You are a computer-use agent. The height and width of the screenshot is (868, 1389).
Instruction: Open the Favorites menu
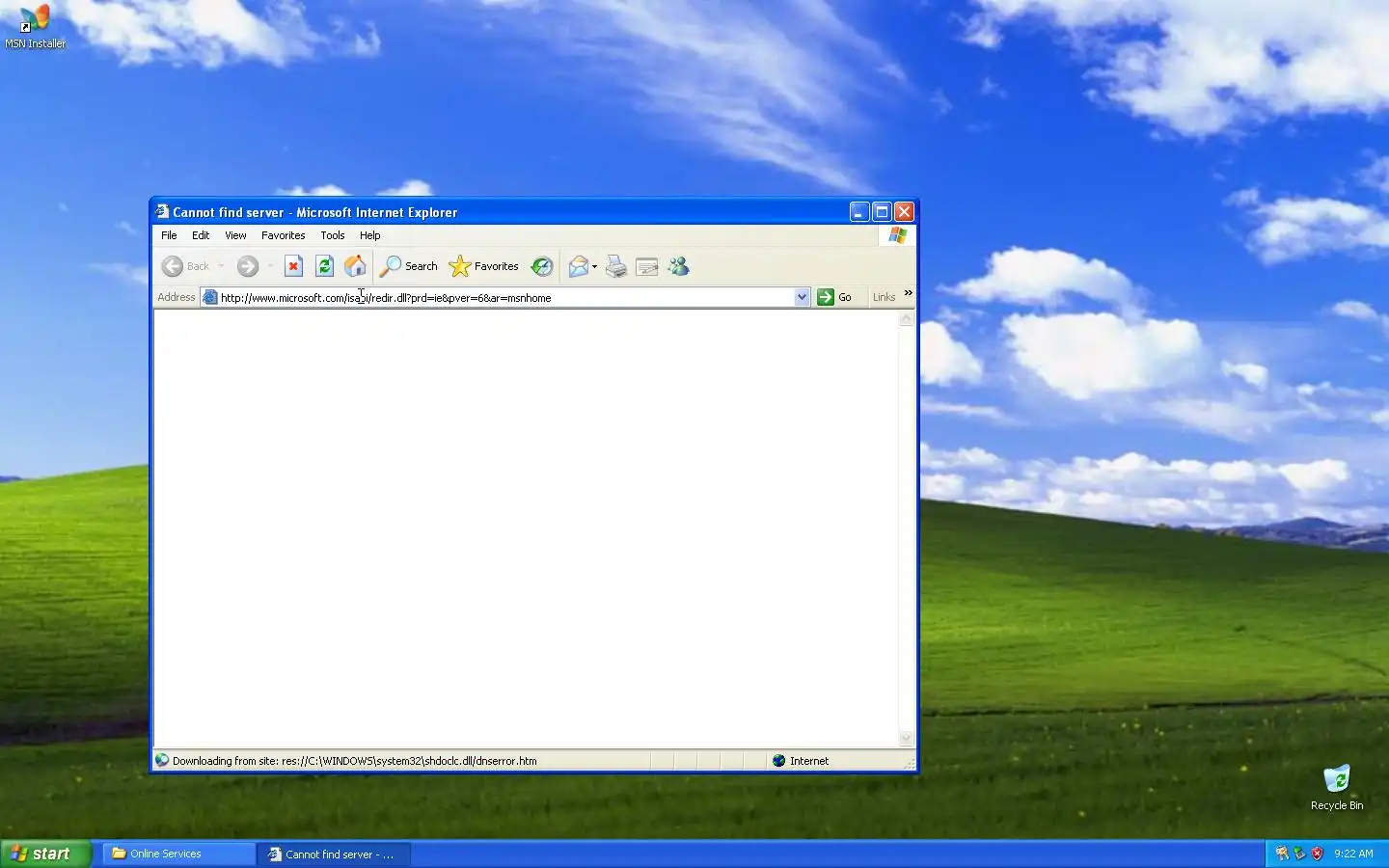point(283,235)
